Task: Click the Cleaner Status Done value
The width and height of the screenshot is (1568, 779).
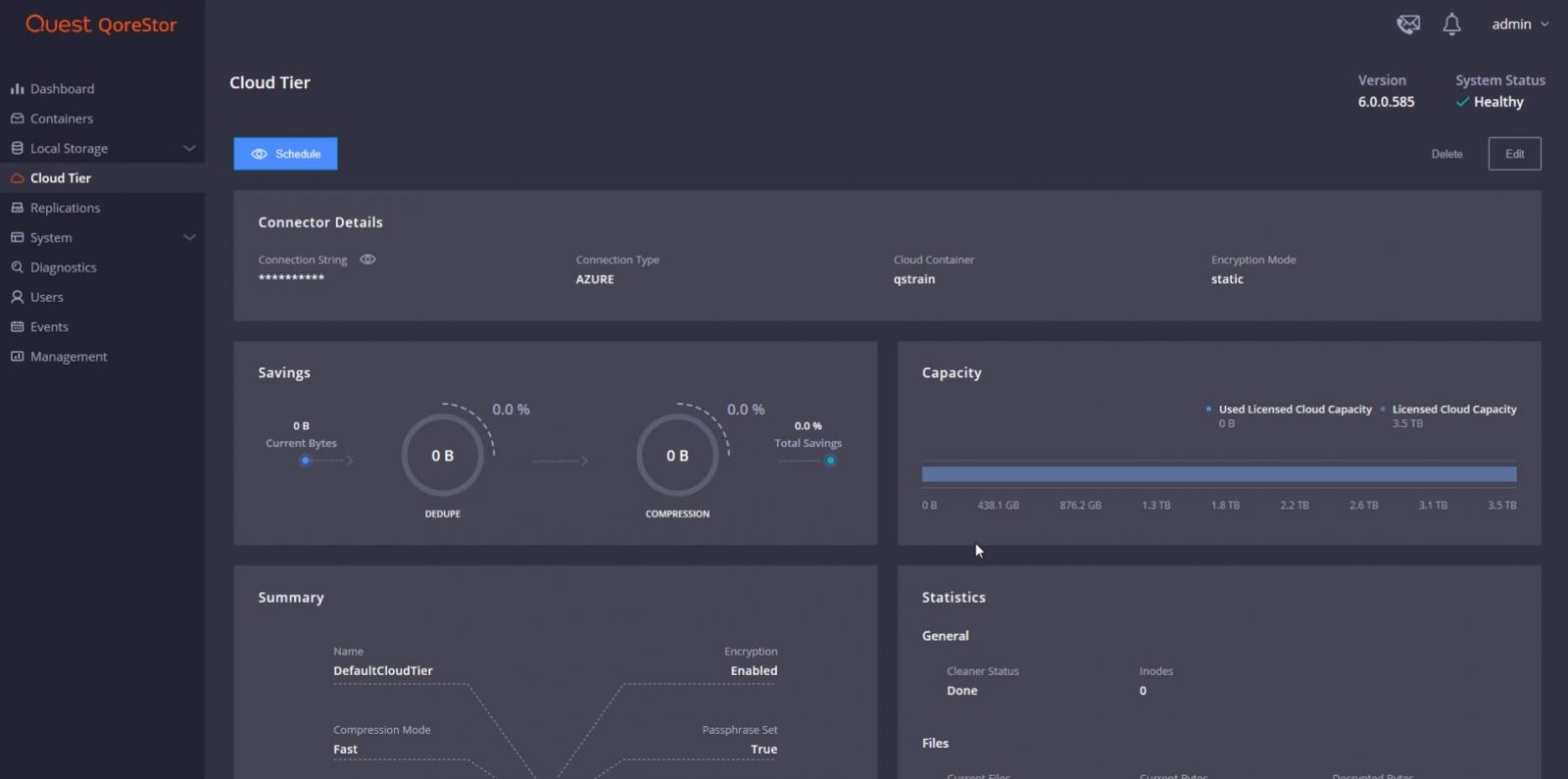Action: point(961,691)
